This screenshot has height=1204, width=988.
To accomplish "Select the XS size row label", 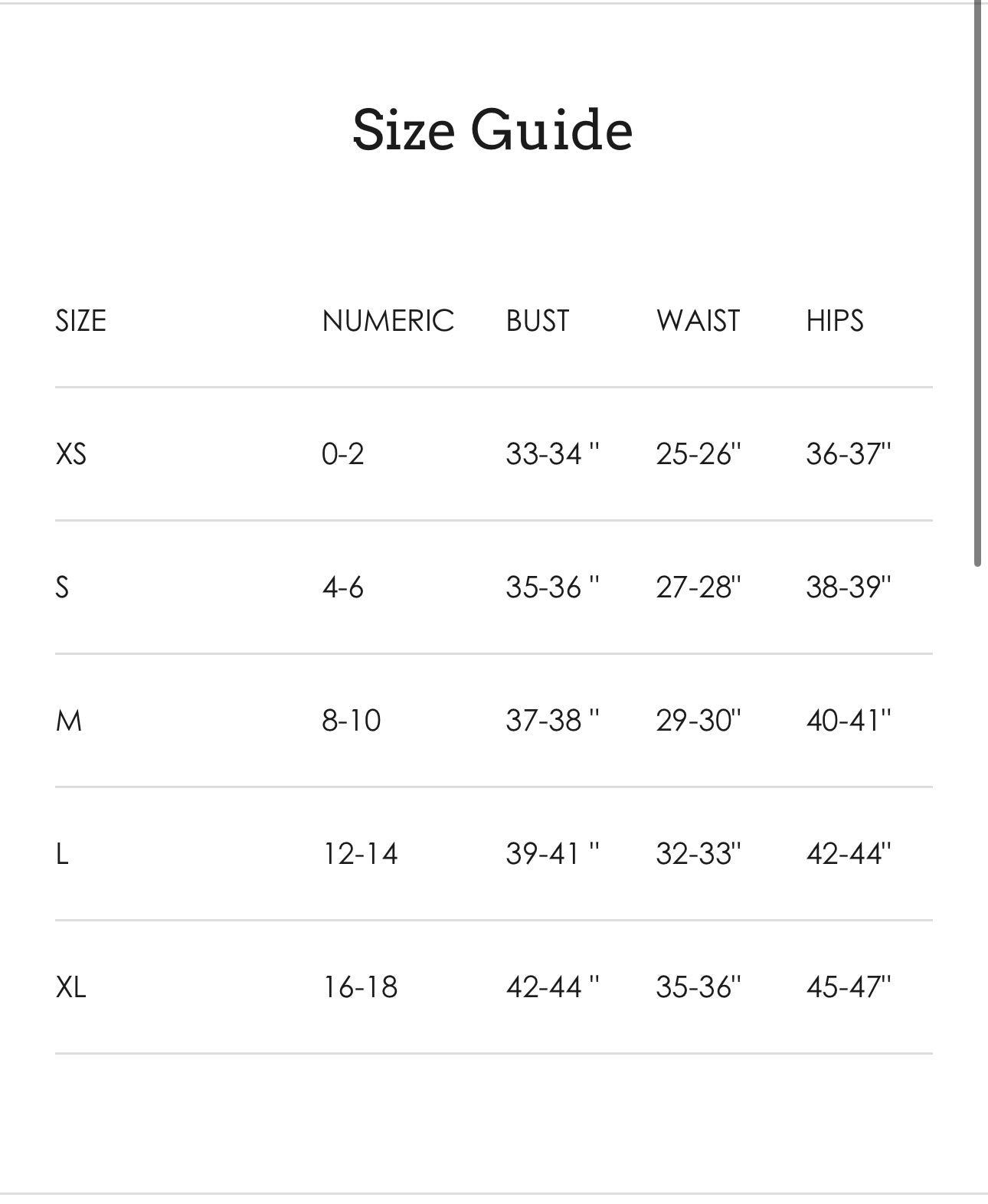I will [71, 453].
